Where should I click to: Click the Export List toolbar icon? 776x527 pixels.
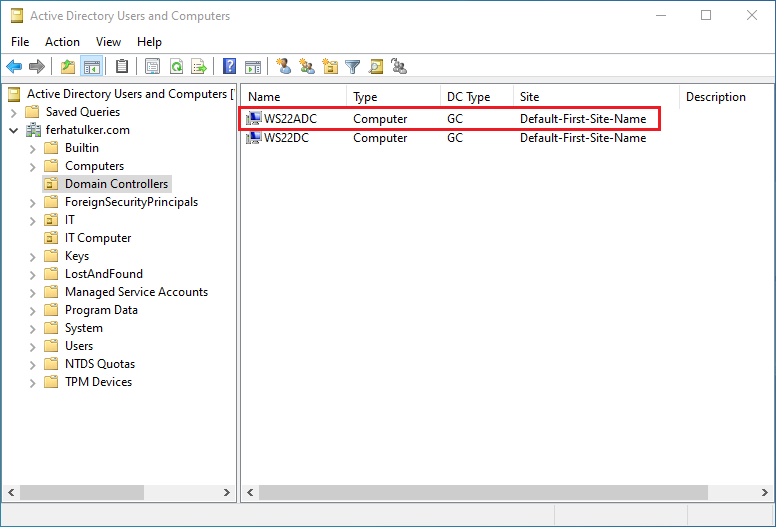199,66
